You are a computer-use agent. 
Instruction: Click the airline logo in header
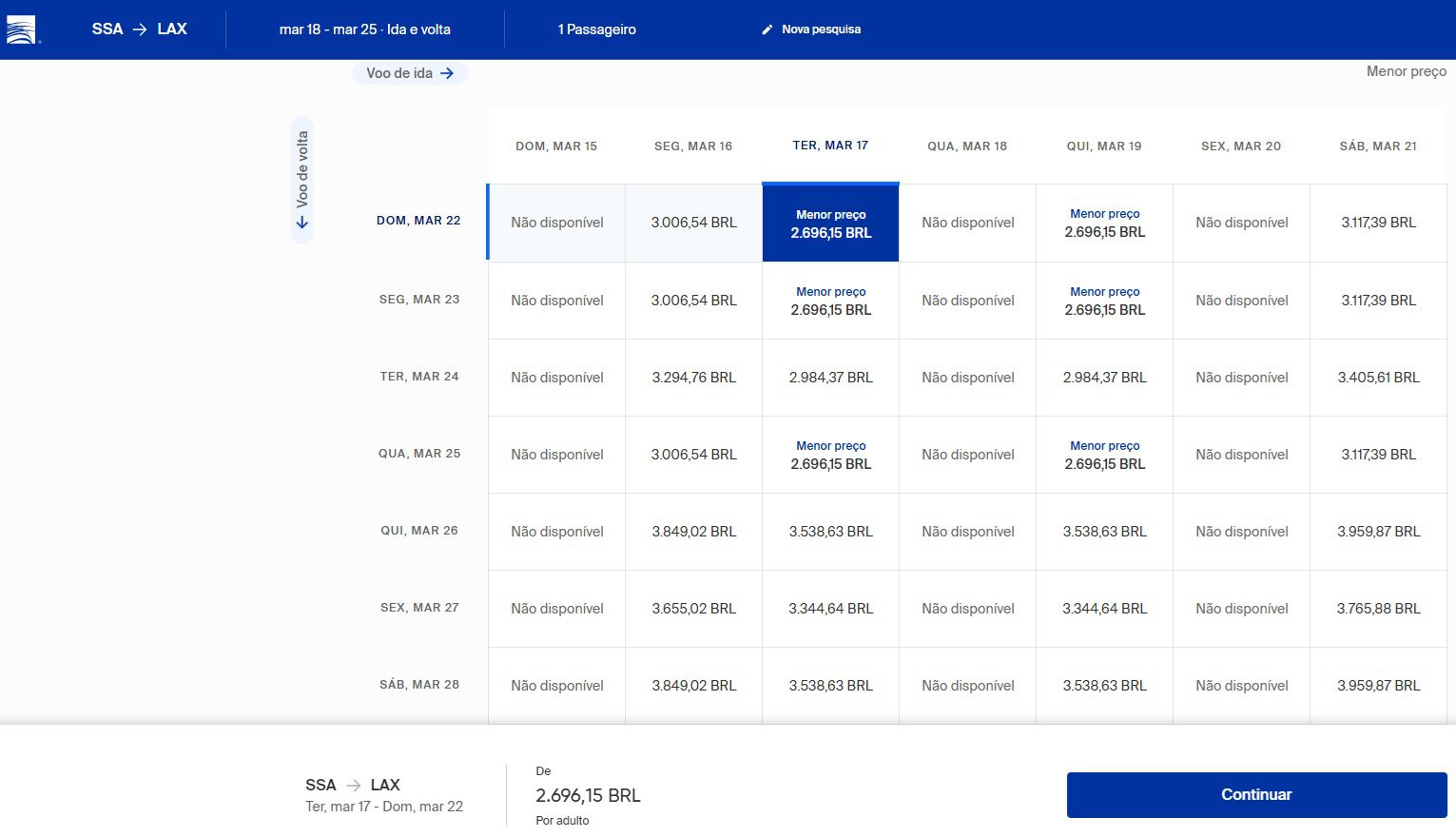[x=21, y=29]
